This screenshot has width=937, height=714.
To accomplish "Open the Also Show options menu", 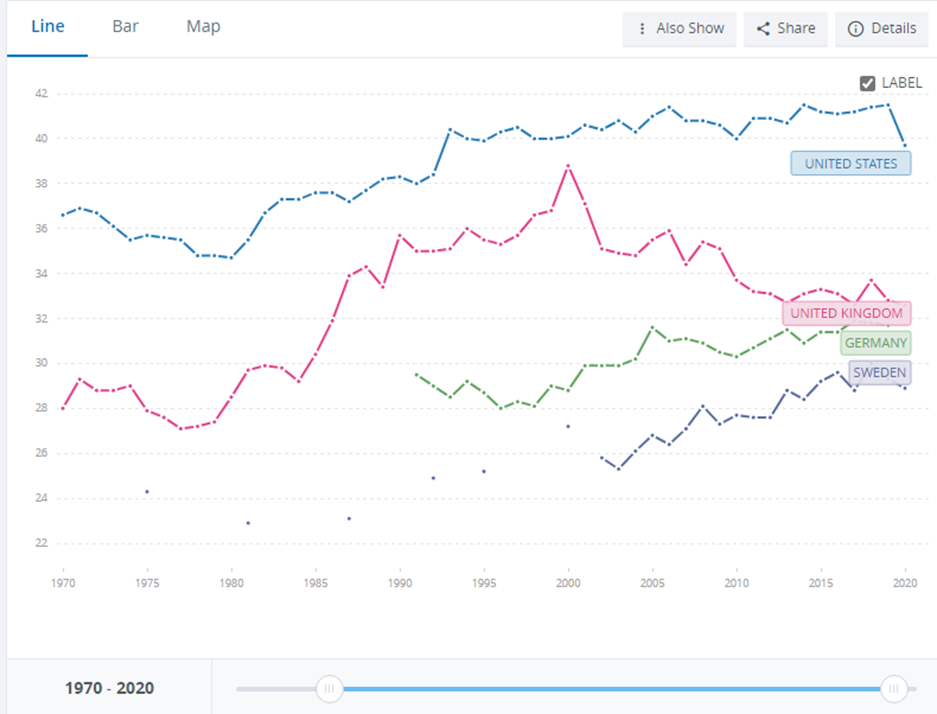I will [x=680, y=29].
